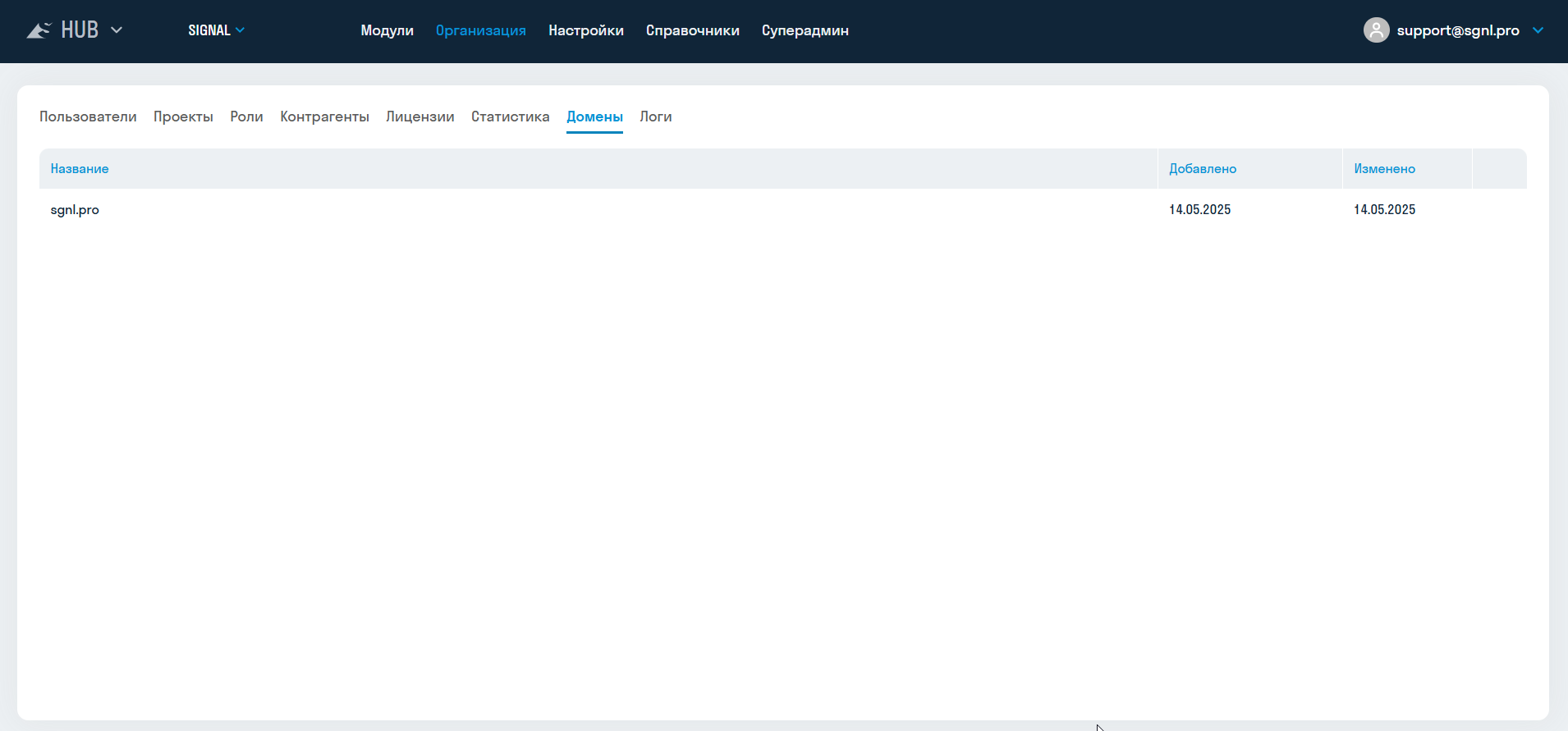This screenshot has width=1568, height=731.
Task: View the Лицензии tab
Action: pos(420,117)
